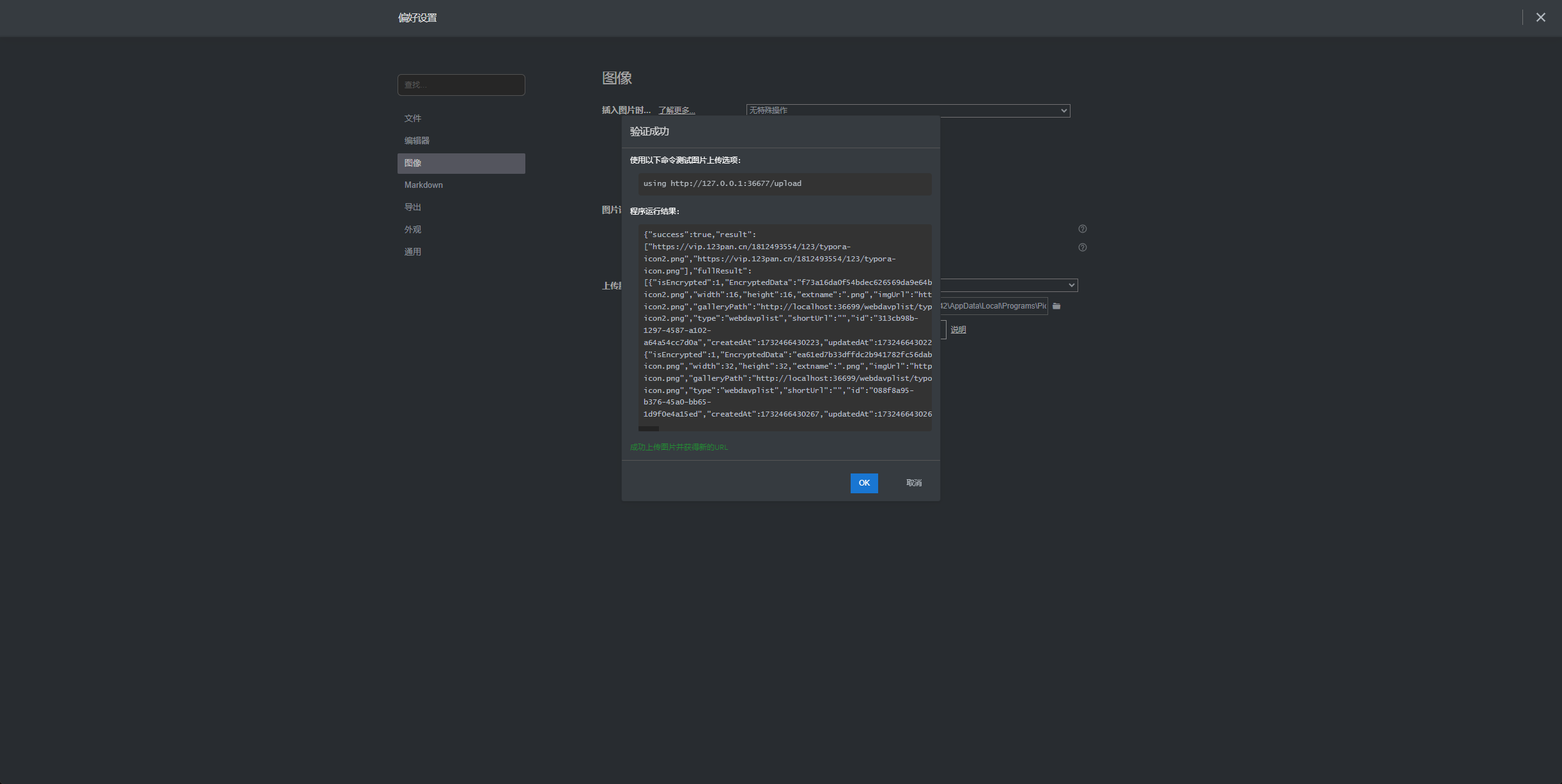Viewport: 1562px width, 784px height.
Task: Select the 图像 settings section
Action: tap(461, 163)
